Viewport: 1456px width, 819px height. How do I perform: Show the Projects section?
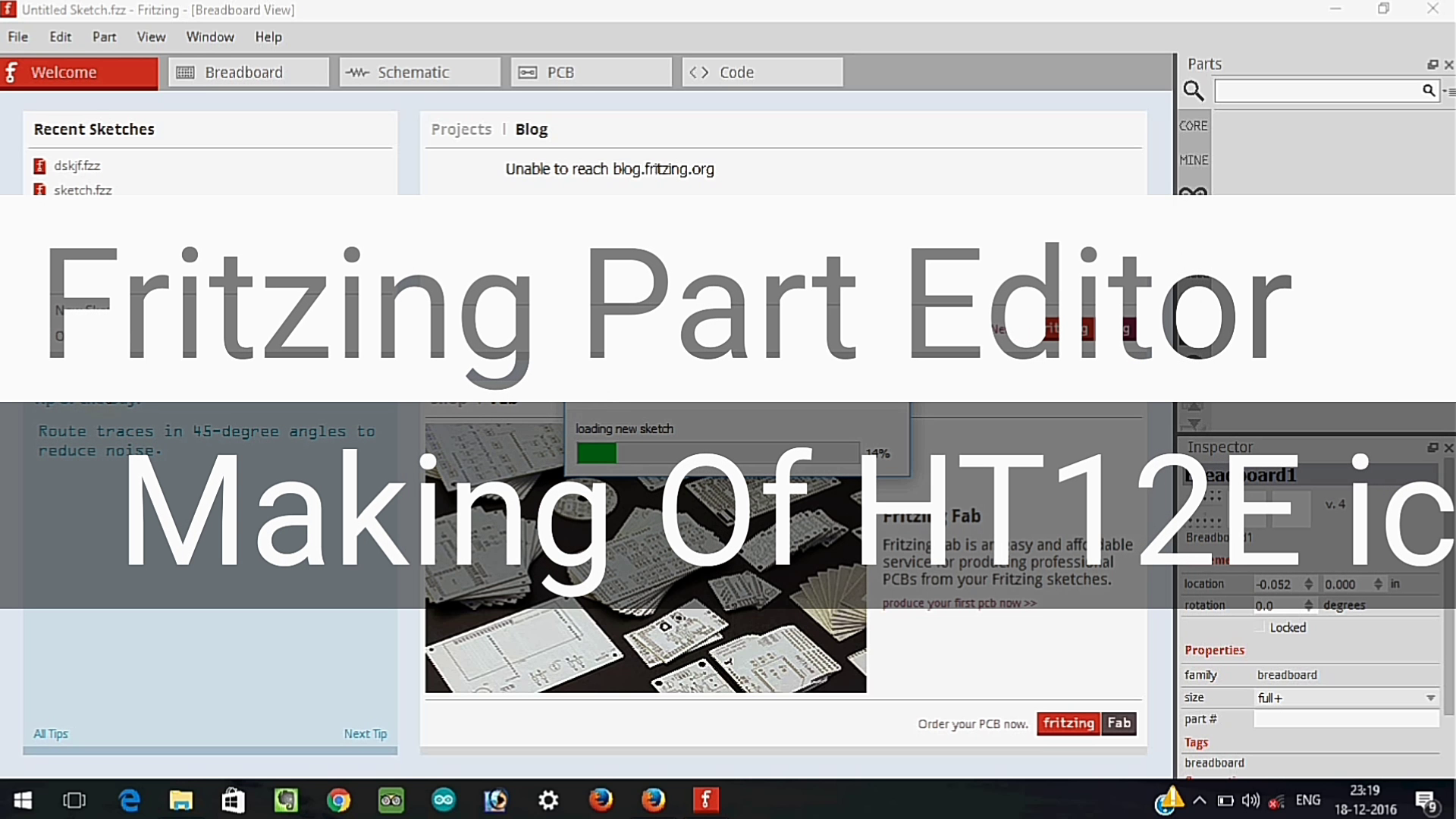(x=461, y=130)
